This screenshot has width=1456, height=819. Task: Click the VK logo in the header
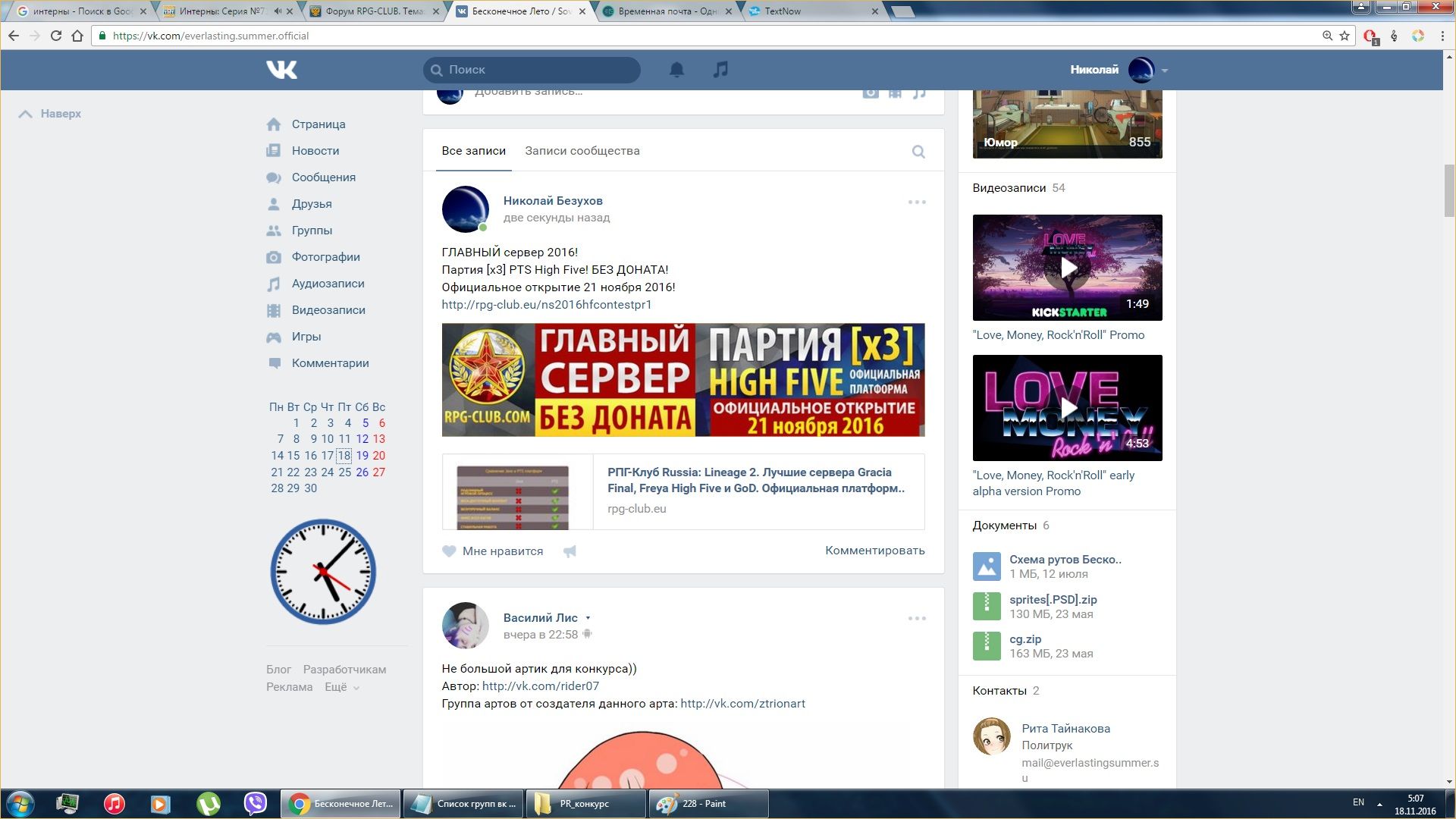[281, 70]
